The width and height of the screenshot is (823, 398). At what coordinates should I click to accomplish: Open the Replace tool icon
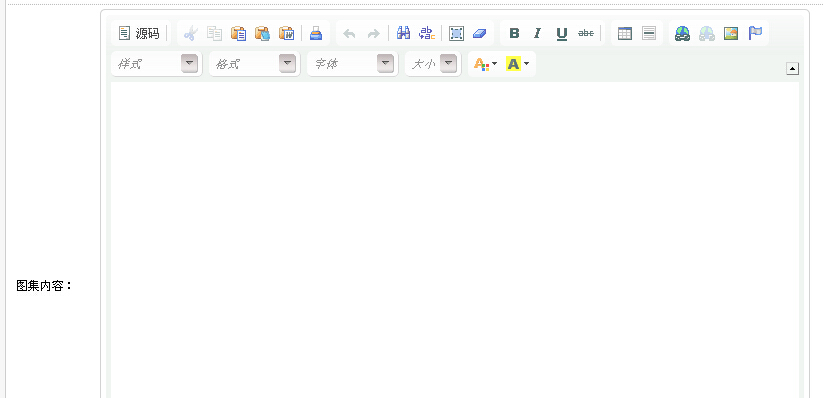click(x=427, y=34)
